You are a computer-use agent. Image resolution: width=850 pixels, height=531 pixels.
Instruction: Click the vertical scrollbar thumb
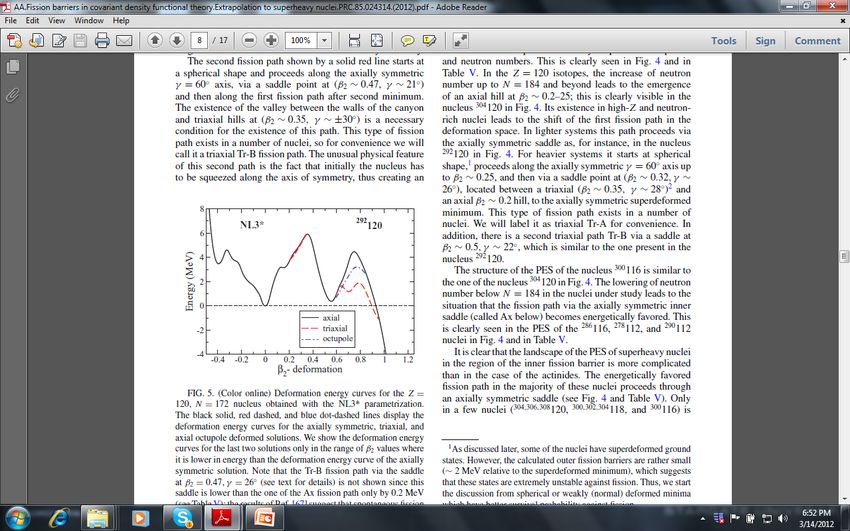click(844, 255)
